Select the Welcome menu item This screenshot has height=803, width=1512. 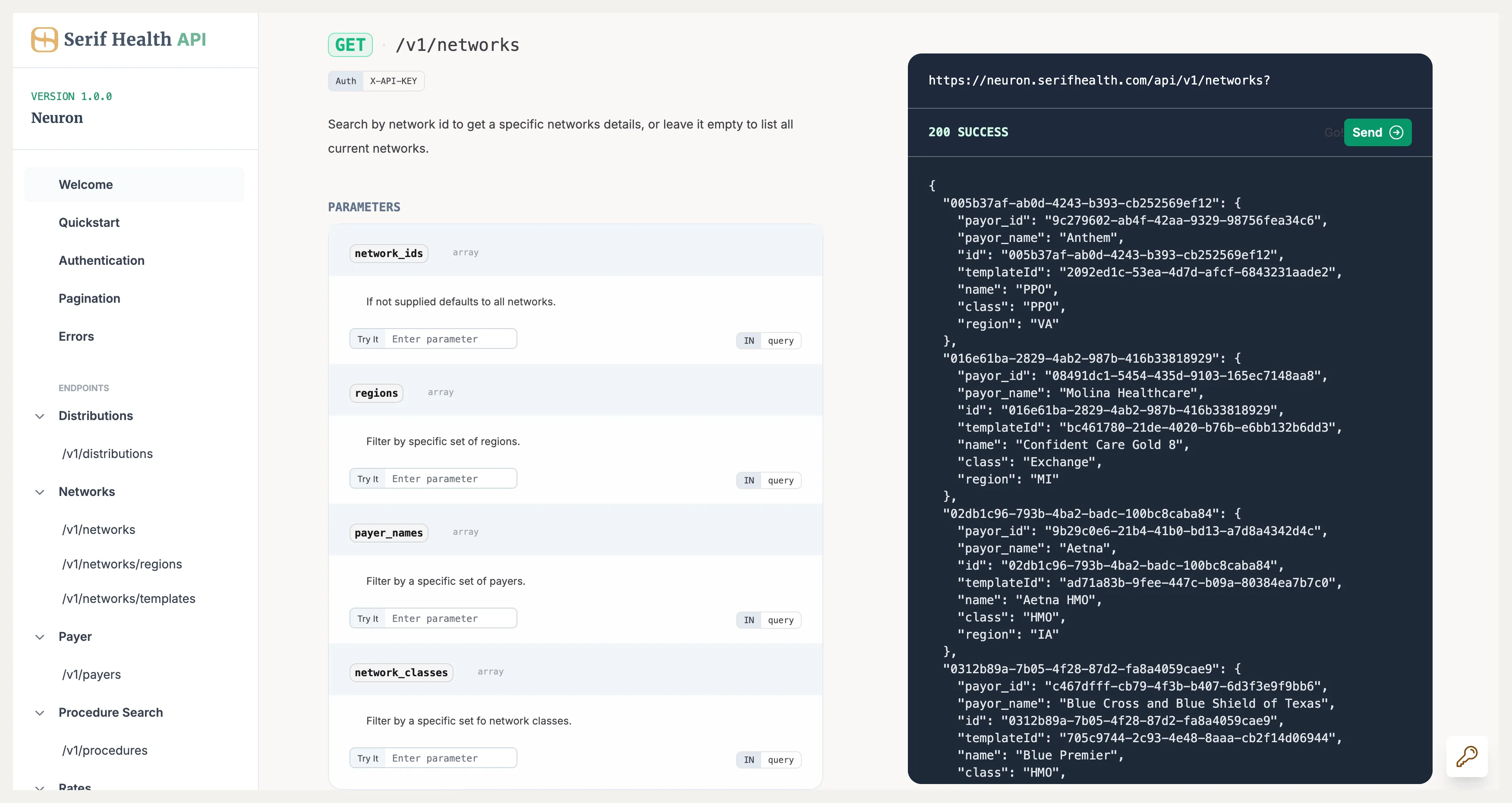tap(86, 184)
